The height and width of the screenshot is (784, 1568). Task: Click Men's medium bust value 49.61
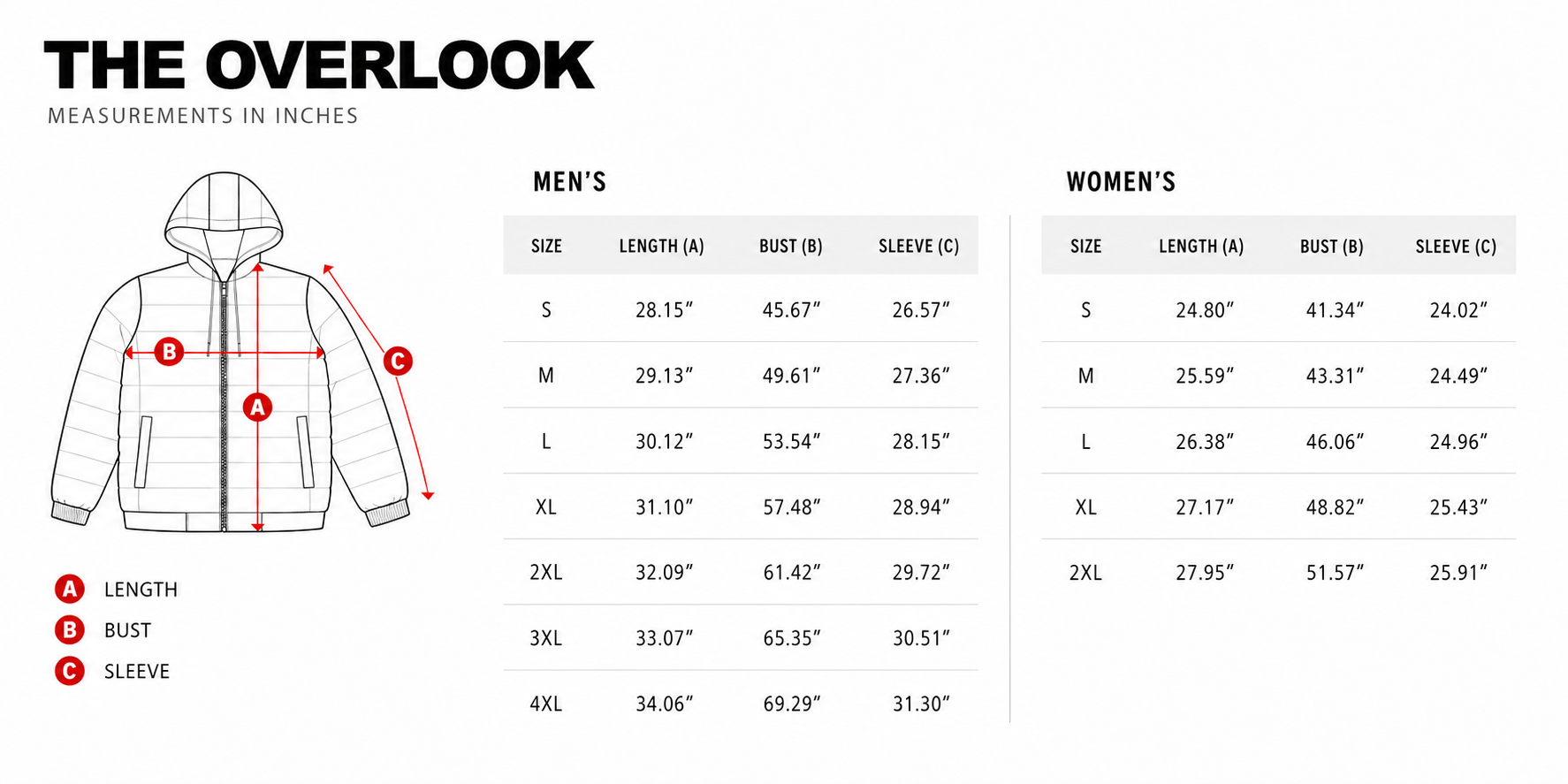click(x=791, y=376)
